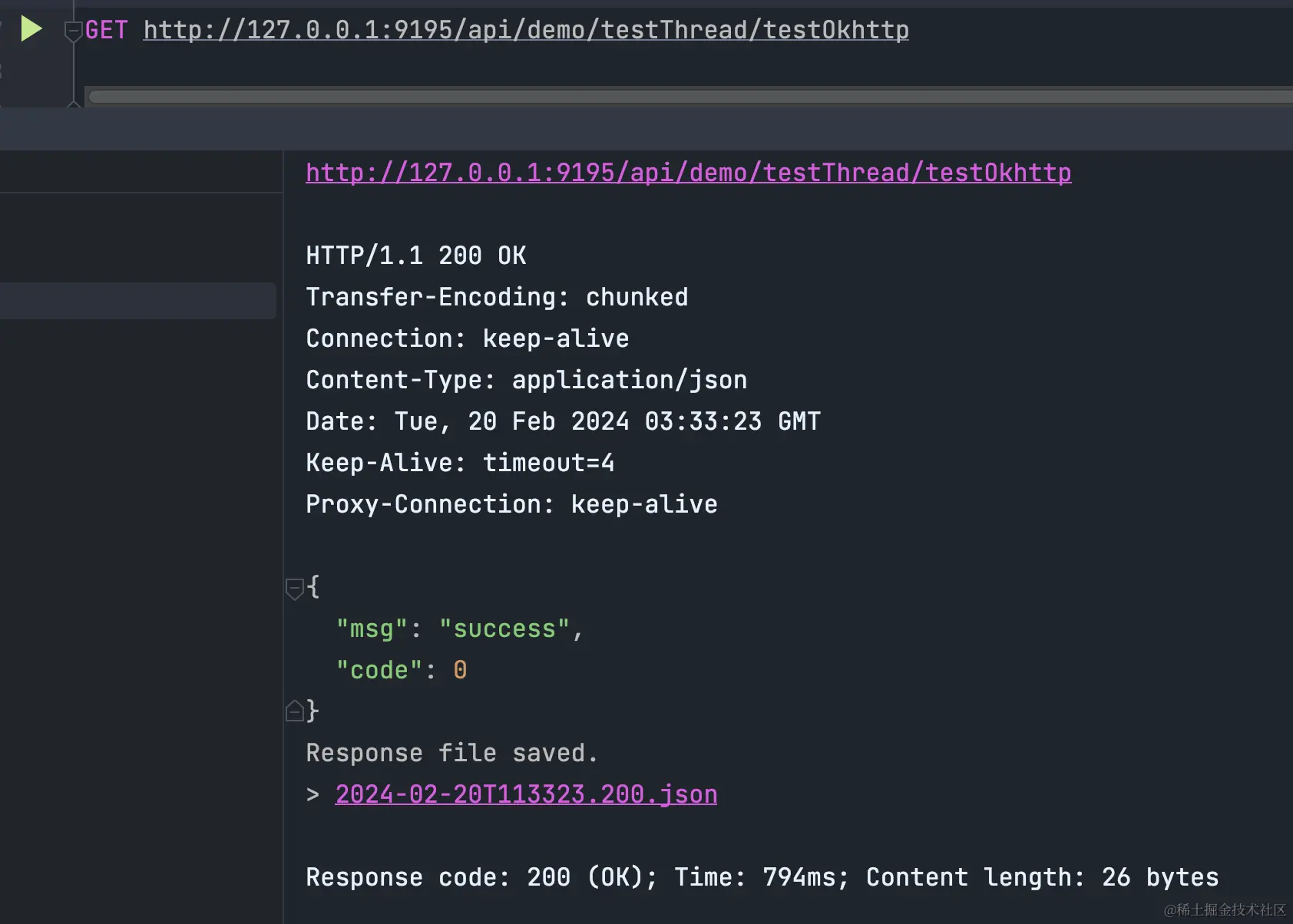Image resolution: width=1293 pixels, height=924 pixels.
Task: Click the "Connection: keep-alive" header line
Action: pyautogui.click(x=468, y=338)
